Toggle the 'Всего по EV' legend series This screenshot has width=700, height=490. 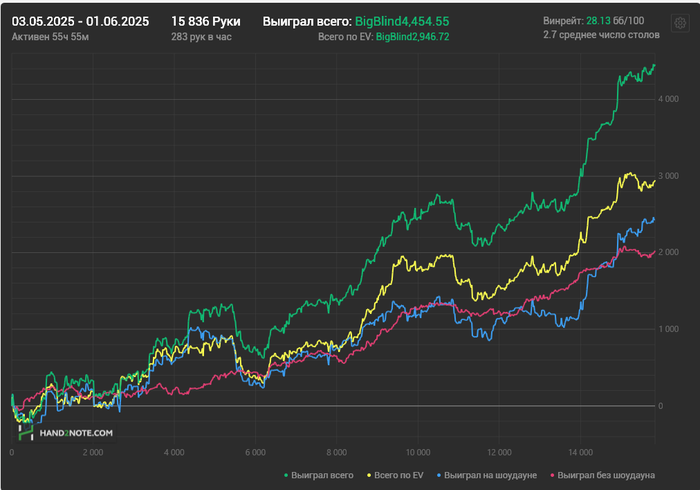(395, 475)
